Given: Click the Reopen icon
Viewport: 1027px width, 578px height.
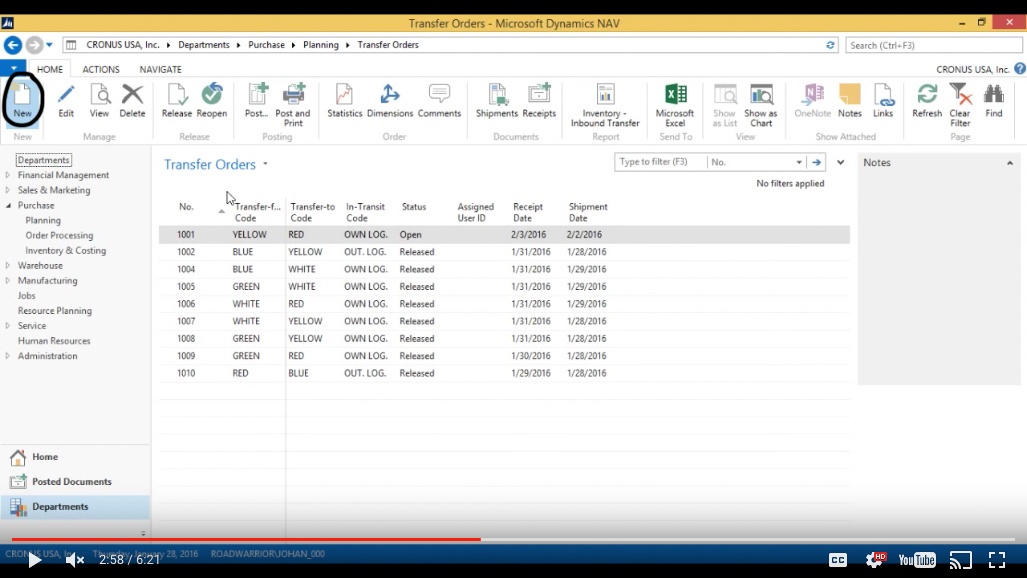Looking at the screenshot, I should pos(212,94).
